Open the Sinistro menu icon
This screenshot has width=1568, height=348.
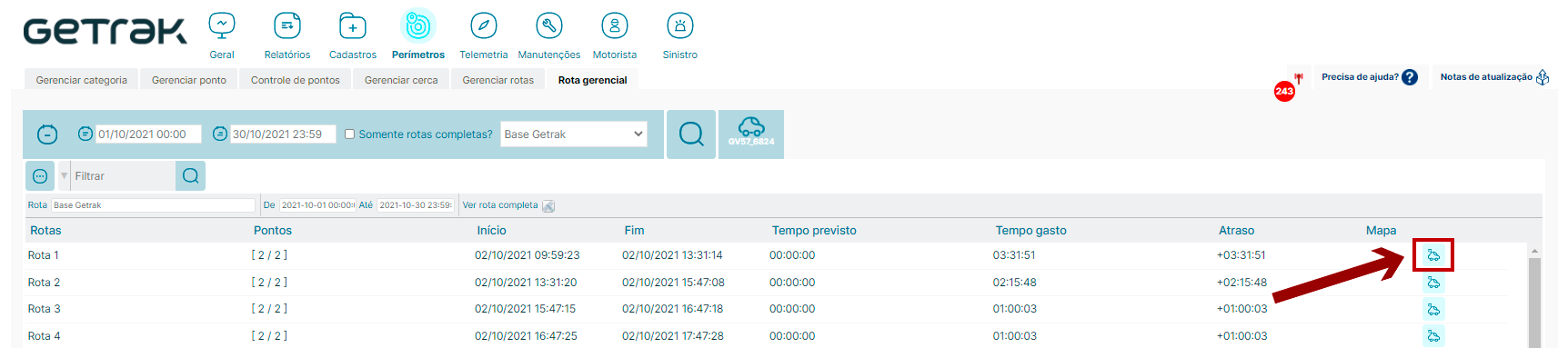680,25
